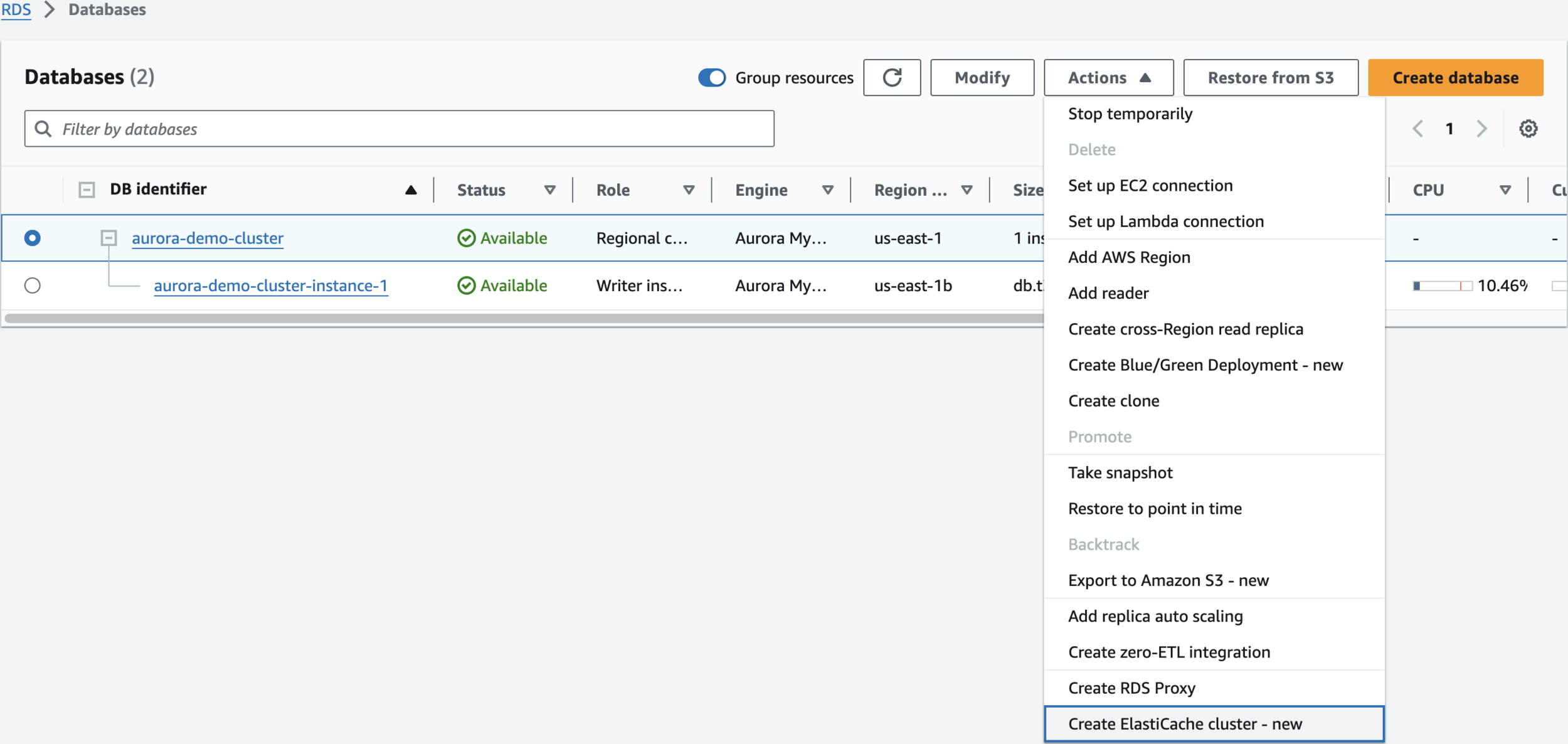Toggle Group resources switch off
This screenshot has width=1568, height=744.
(x=712, y=78)
